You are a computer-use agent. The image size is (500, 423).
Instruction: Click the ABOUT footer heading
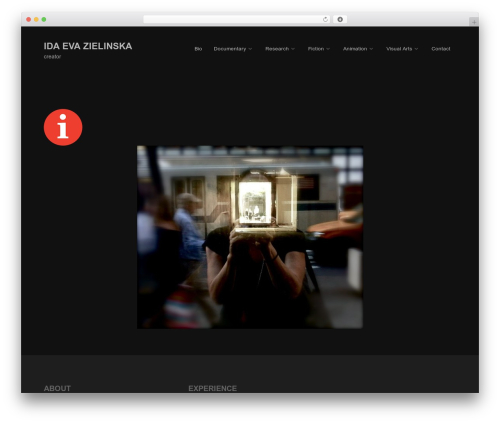coord(57,388)
